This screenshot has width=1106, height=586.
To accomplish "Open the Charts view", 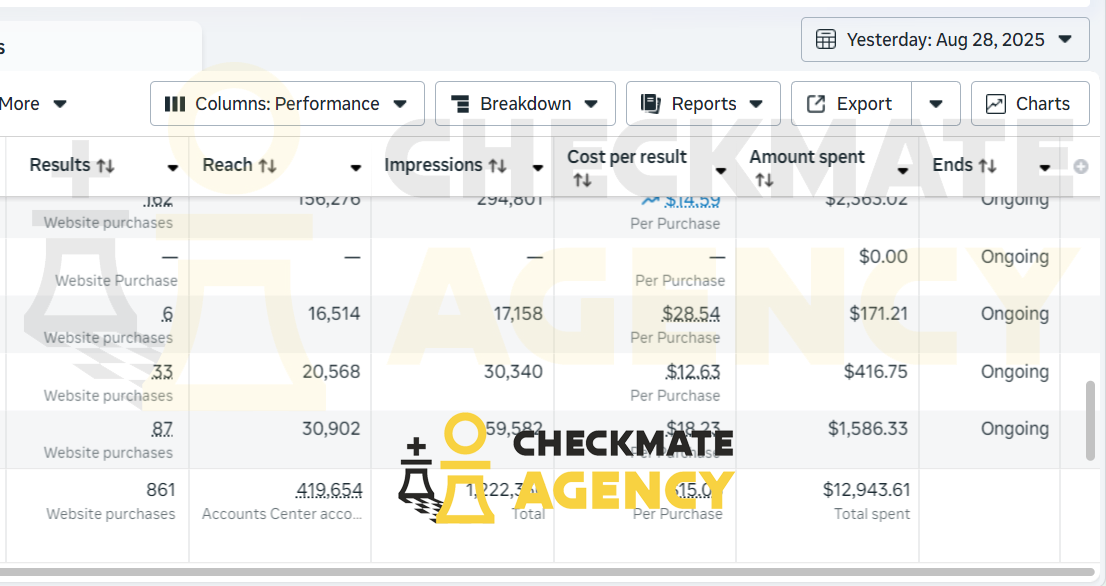I will [x=1030, y=104].
